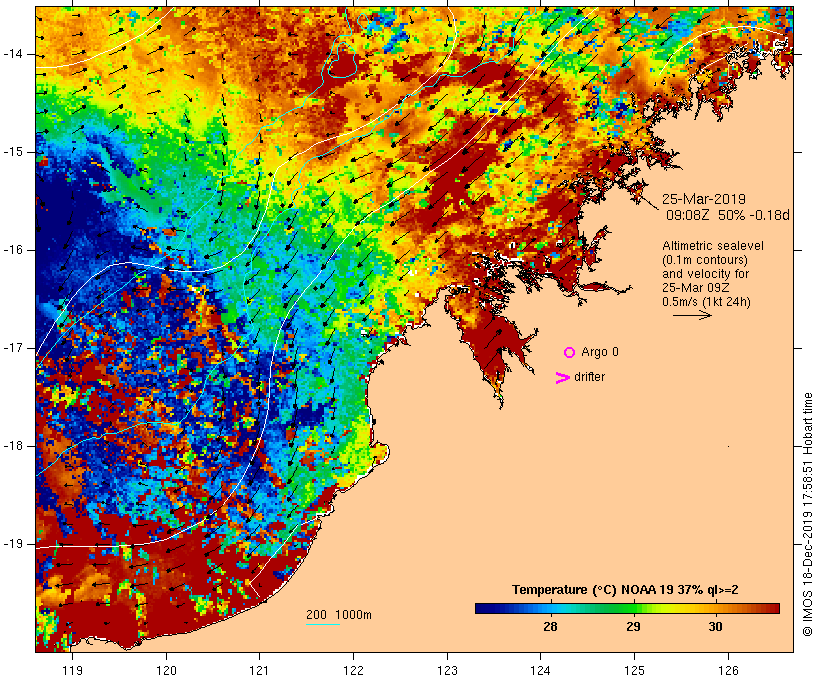The height and width of the screenshot is (680, 820).
Task: Click the text 09:08Z 50% -0.18d
Action: [727, 215]
